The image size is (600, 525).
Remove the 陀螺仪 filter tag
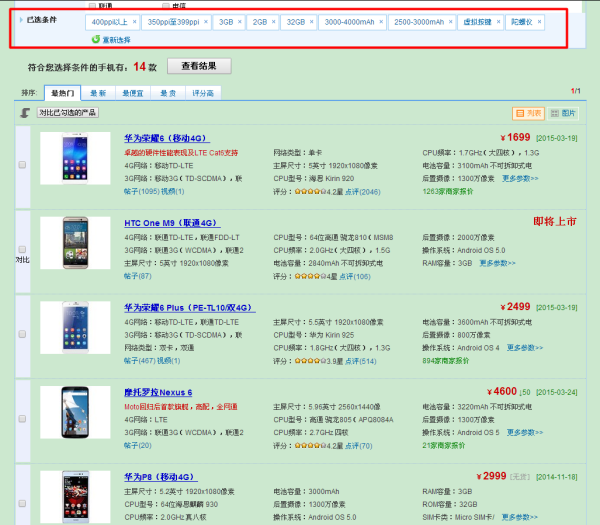point(539,22)
